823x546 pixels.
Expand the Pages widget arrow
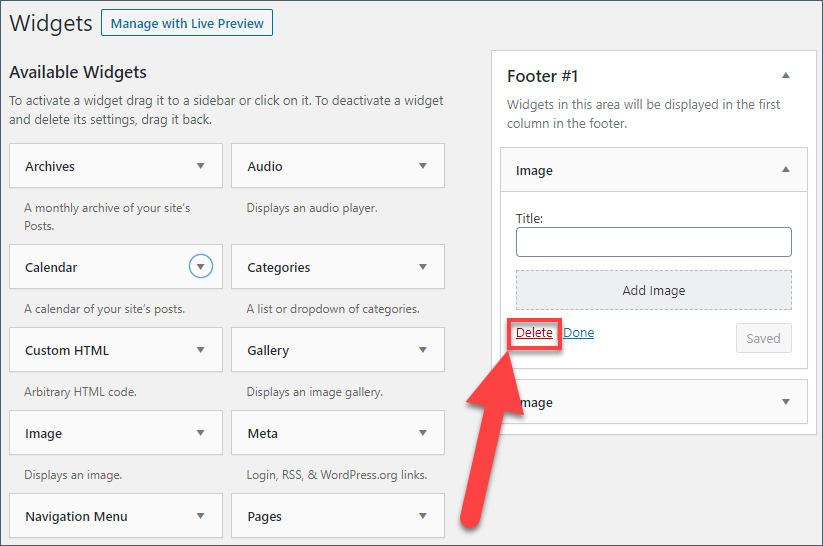[423, 516]
